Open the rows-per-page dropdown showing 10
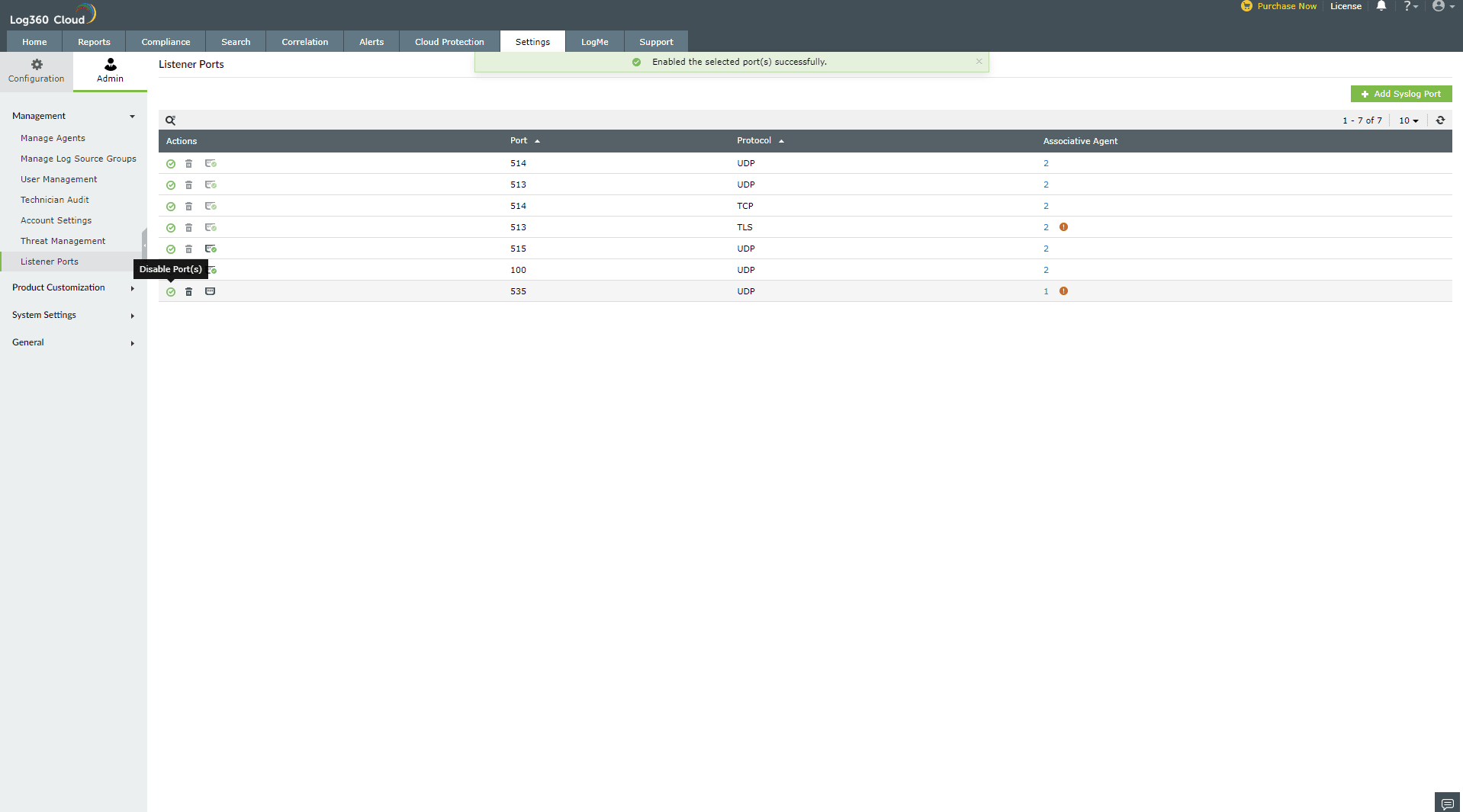This screenshot has height=812, width=1463. pyautogui.click(x=1408, y=120)
